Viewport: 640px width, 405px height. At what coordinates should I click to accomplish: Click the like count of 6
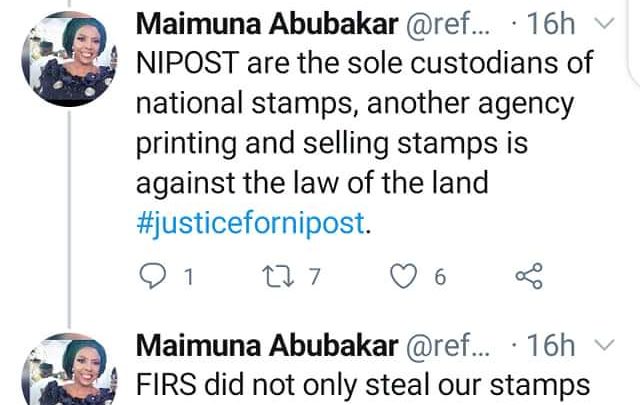pos(439,278)
